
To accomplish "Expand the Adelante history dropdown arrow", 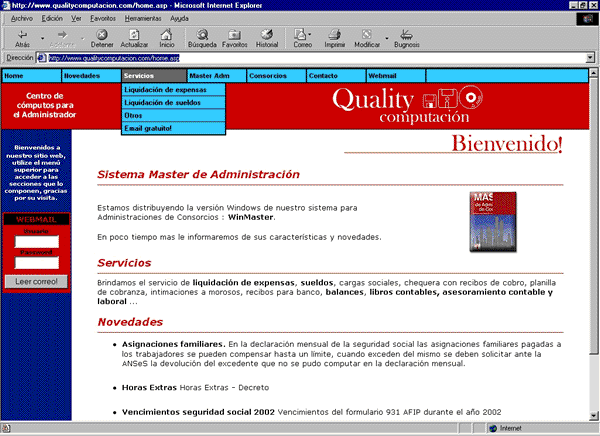I will (83, 39).
